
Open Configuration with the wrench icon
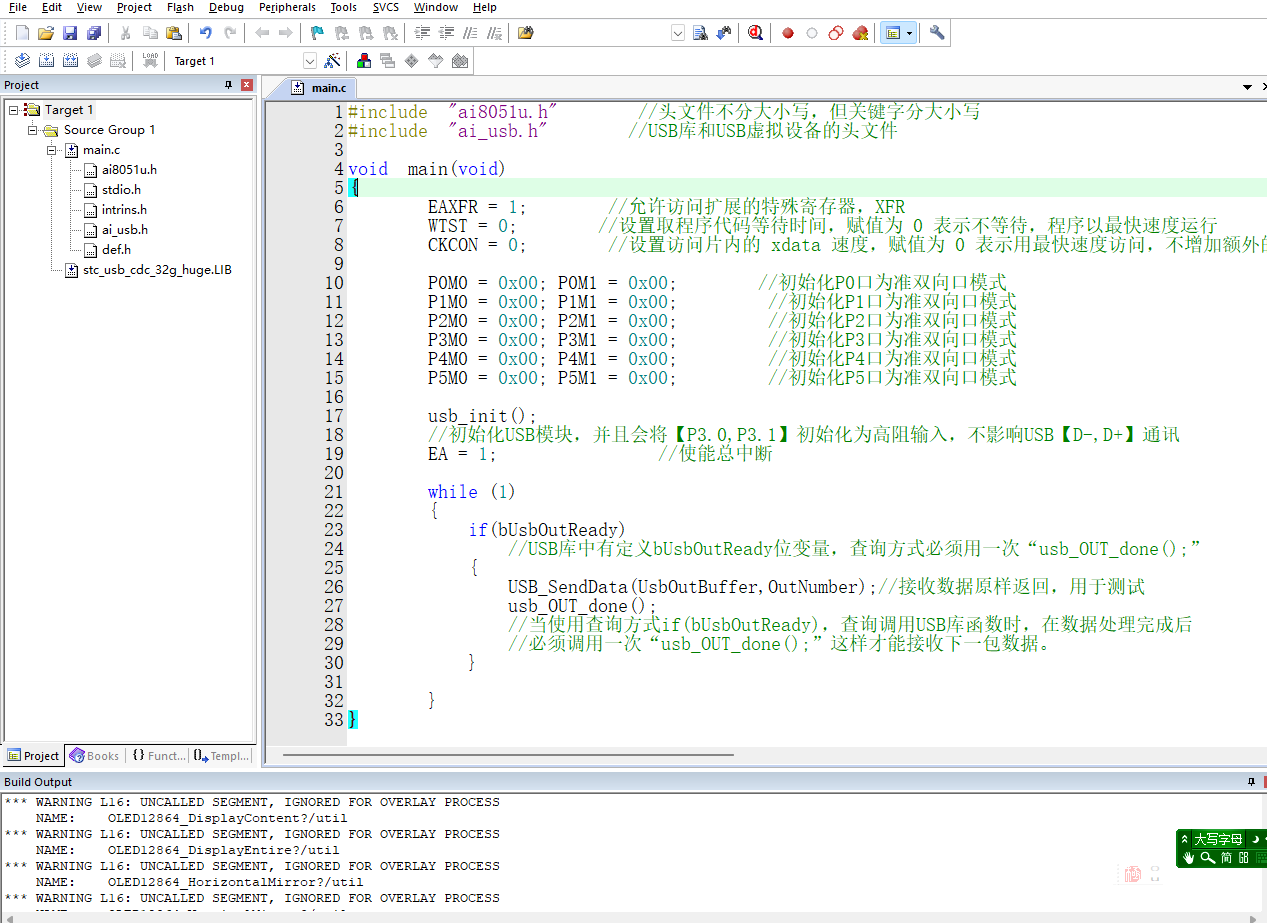937,33
